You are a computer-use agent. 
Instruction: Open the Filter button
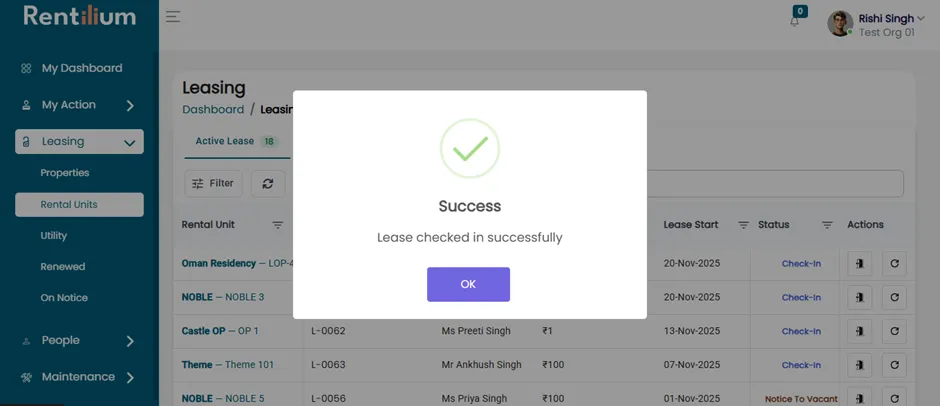click(x=213, y=184)
